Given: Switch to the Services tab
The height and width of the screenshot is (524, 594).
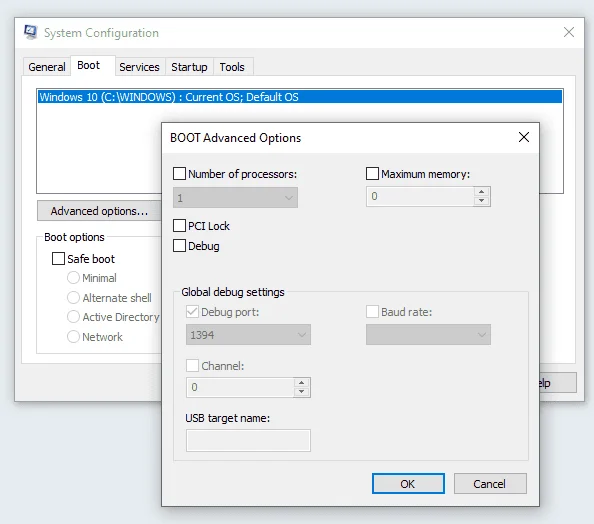Looking at the screenshot, I should (139, 67).
